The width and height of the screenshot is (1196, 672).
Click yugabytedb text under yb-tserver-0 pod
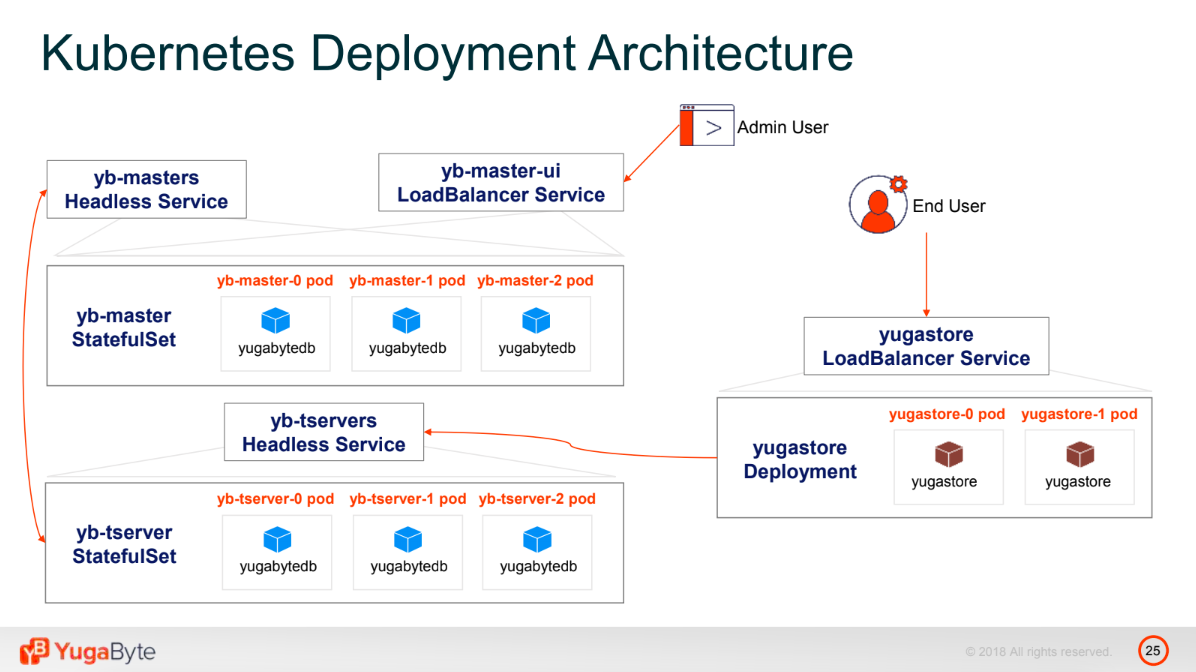[x=278, y=567]
